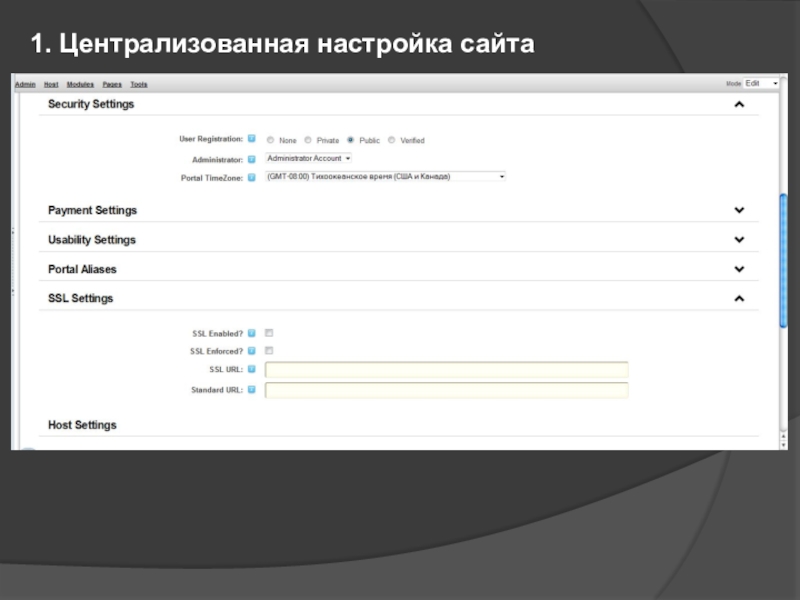800x600 pixels.
Task: Click help icon beside Standard URL
Action: [x=252, y=390]
